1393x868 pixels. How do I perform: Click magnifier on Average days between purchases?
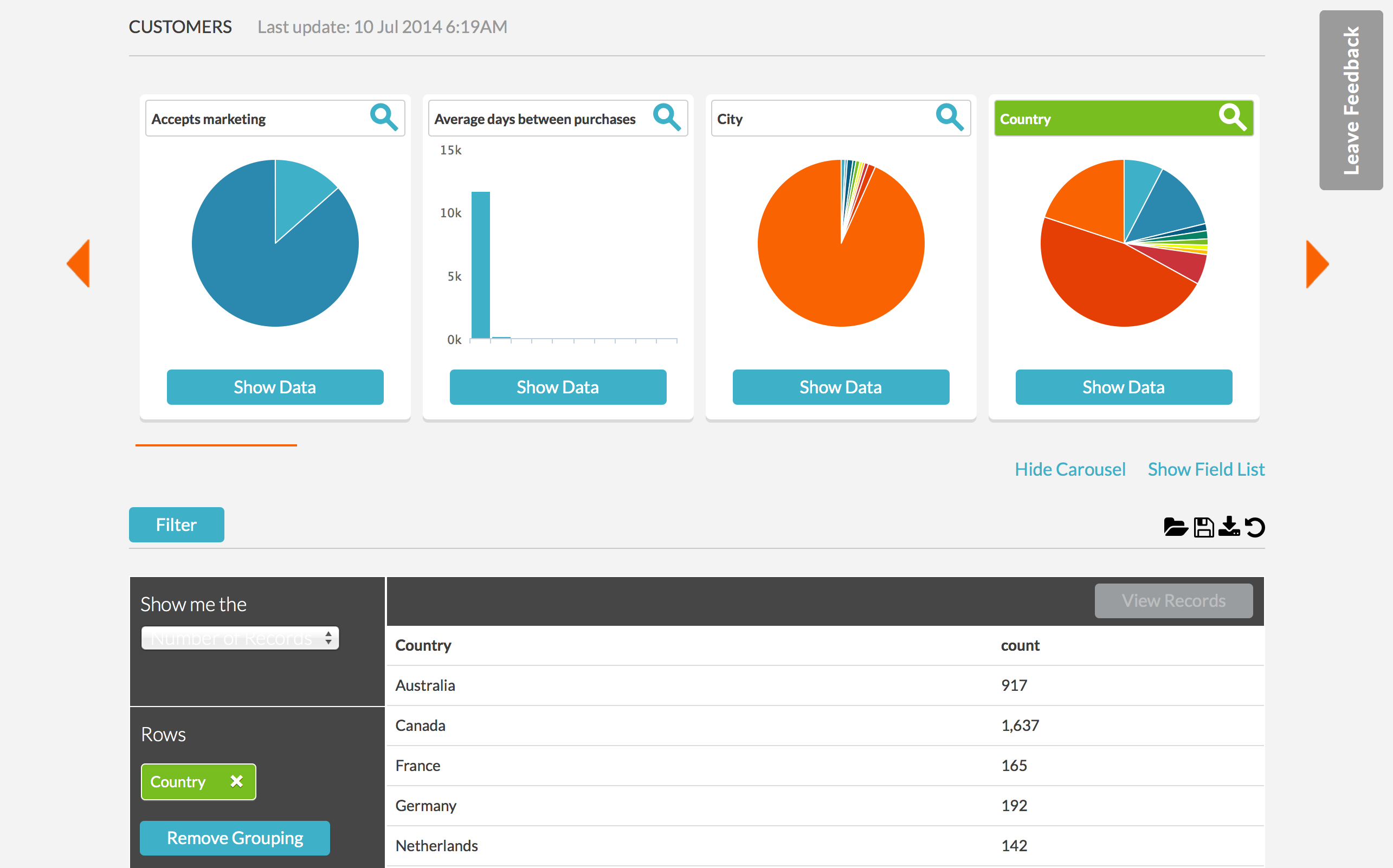coord(667,118)
